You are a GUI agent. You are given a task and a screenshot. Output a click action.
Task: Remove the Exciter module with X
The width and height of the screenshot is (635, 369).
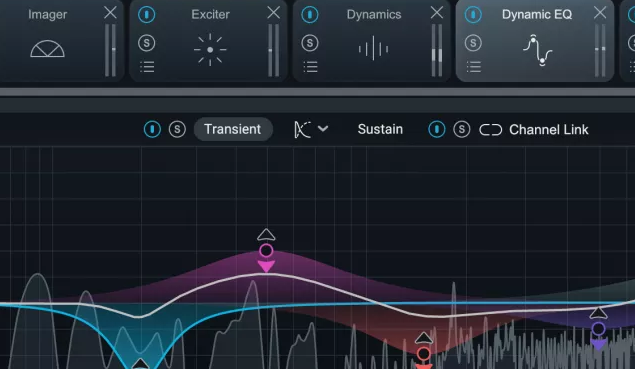pyautogui.click(x=274, y=13)
